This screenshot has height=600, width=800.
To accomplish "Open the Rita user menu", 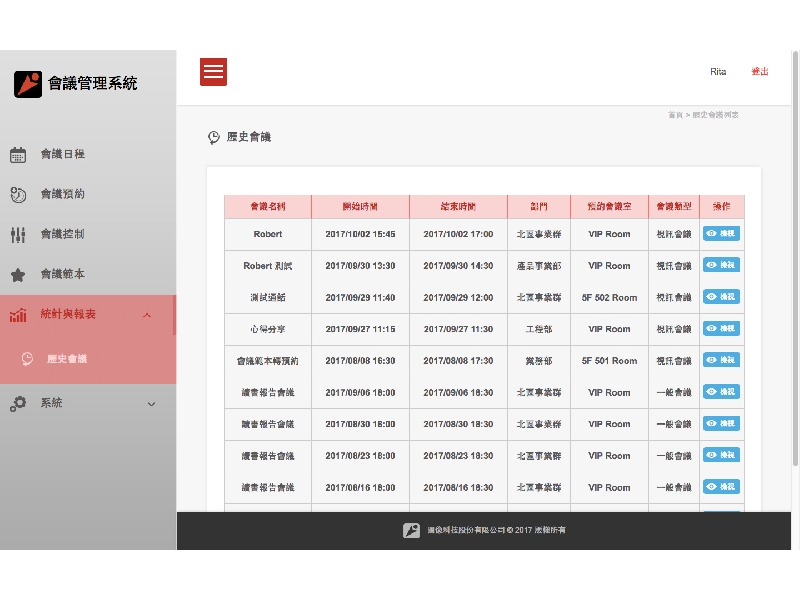I will (x=718, y=72).
